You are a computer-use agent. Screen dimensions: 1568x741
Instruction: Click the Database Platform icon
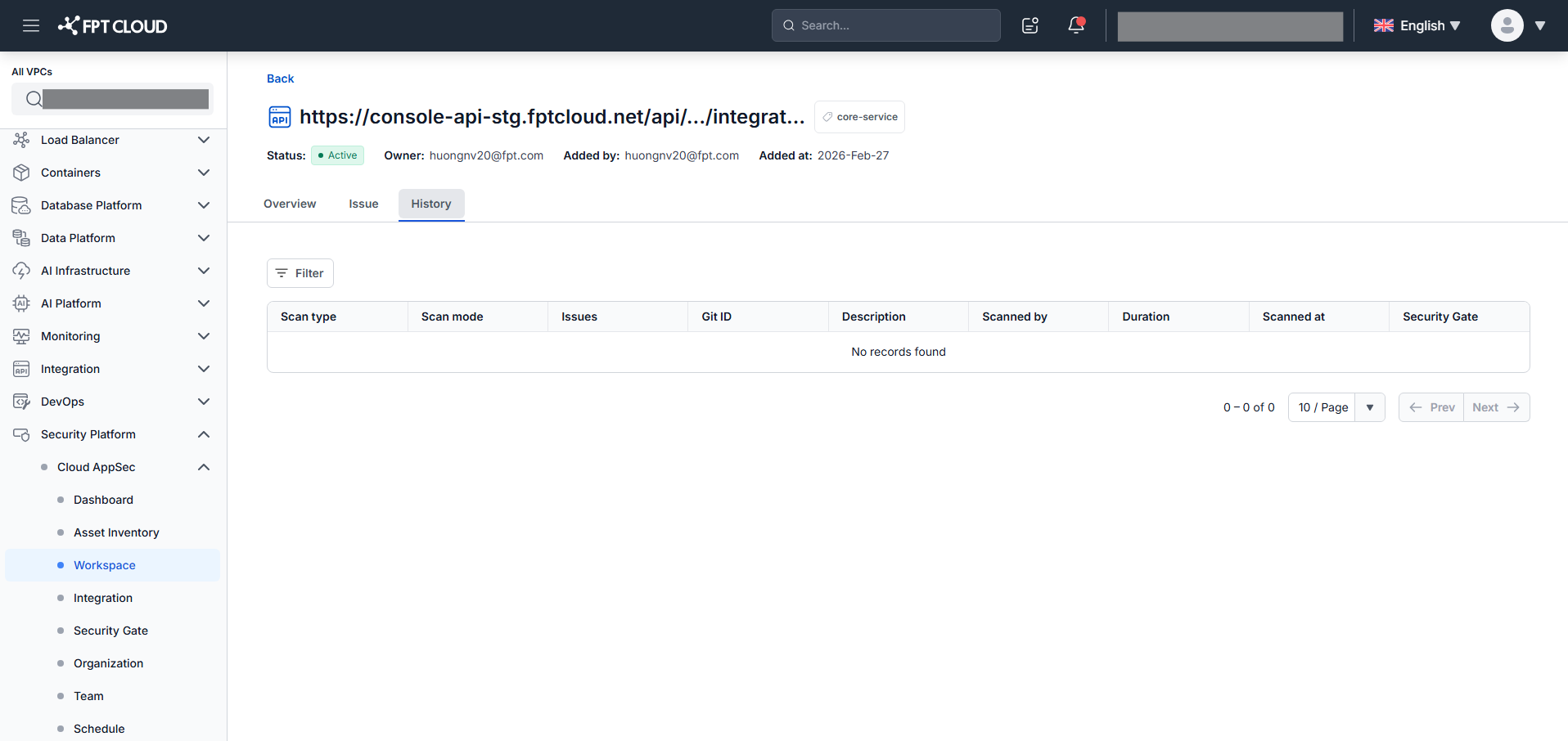21,205
